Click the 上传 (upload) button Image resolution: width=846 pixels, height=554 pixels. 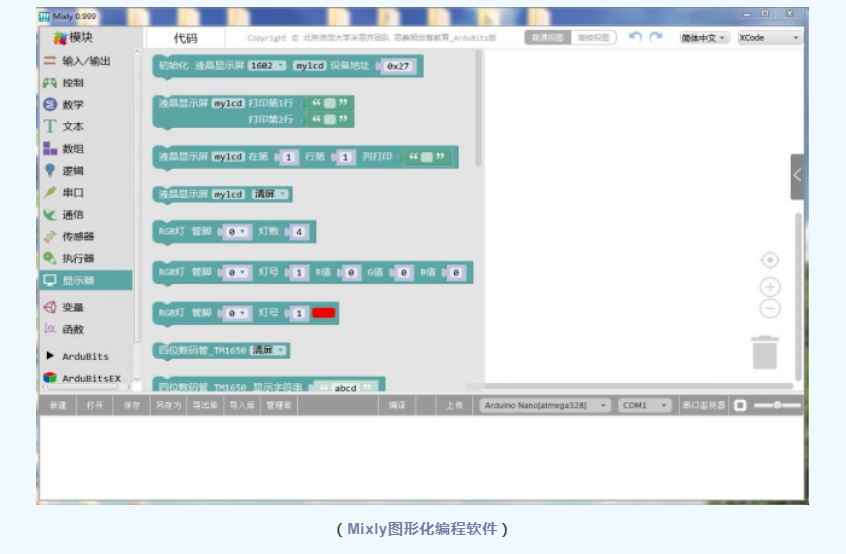(x=454, y=406)
